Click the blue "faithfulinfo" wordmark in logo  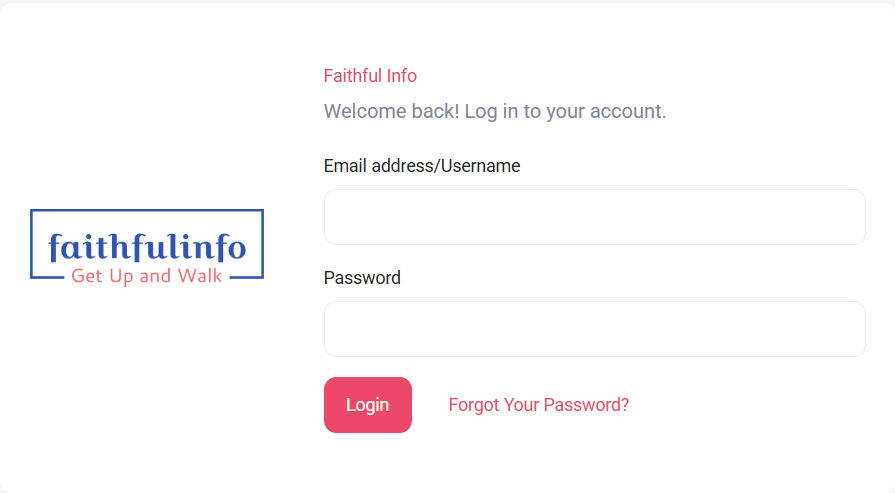[x=147, y=245]
